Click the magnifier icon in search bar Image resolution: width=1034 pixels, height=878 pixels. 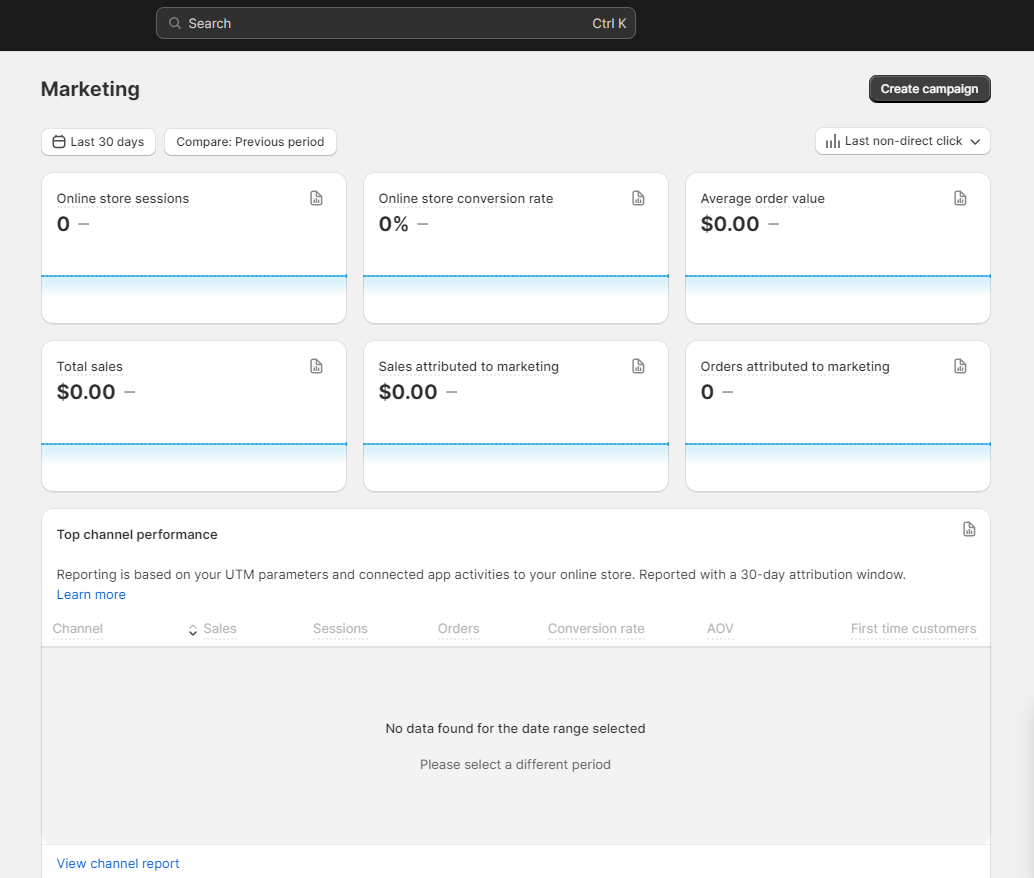[175, 23]
